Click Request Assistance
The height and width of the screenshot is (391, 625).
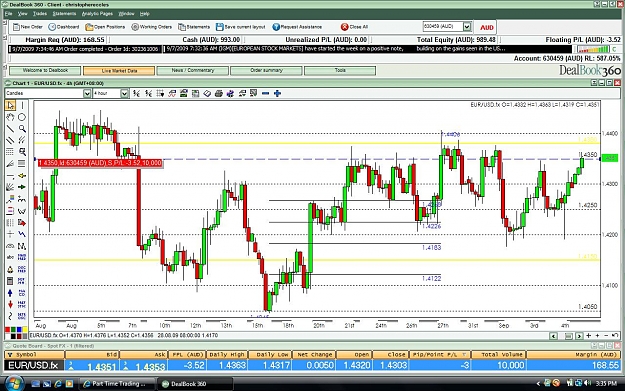[297, 27]
